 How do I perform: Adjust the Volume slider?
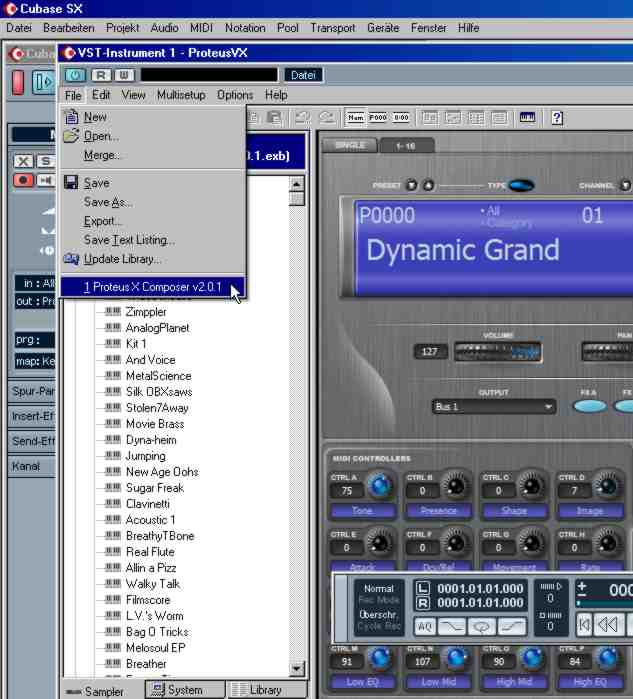[x=498, y=351]
